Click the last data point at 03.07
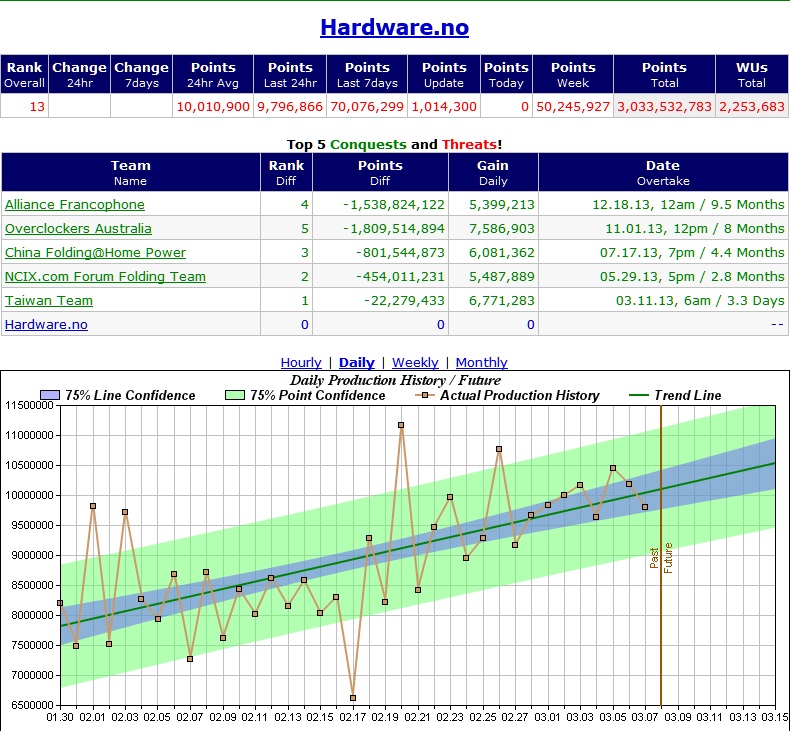790x731 pixels. point(645,507)
